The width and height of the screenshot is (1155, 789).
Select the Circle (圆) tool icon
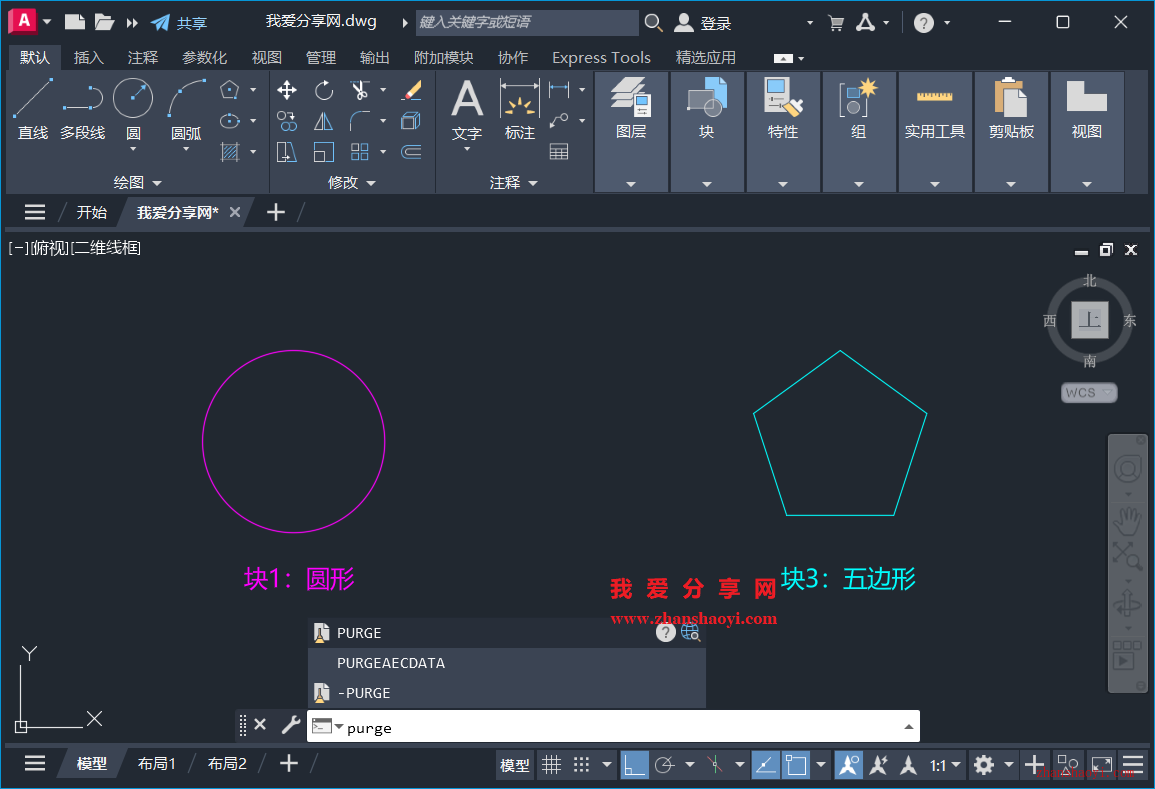pos(133,98)
